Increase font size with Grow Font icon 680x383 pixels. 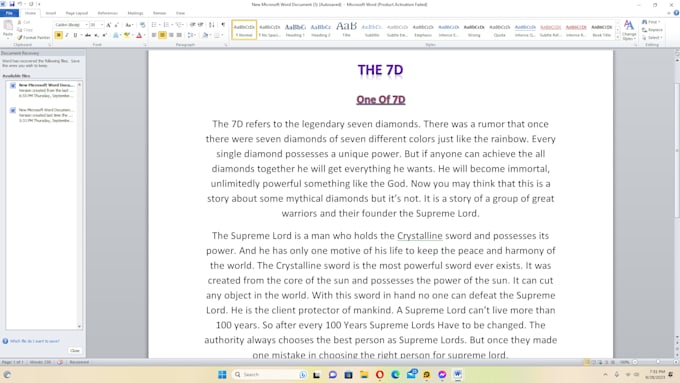coord(108,25)
